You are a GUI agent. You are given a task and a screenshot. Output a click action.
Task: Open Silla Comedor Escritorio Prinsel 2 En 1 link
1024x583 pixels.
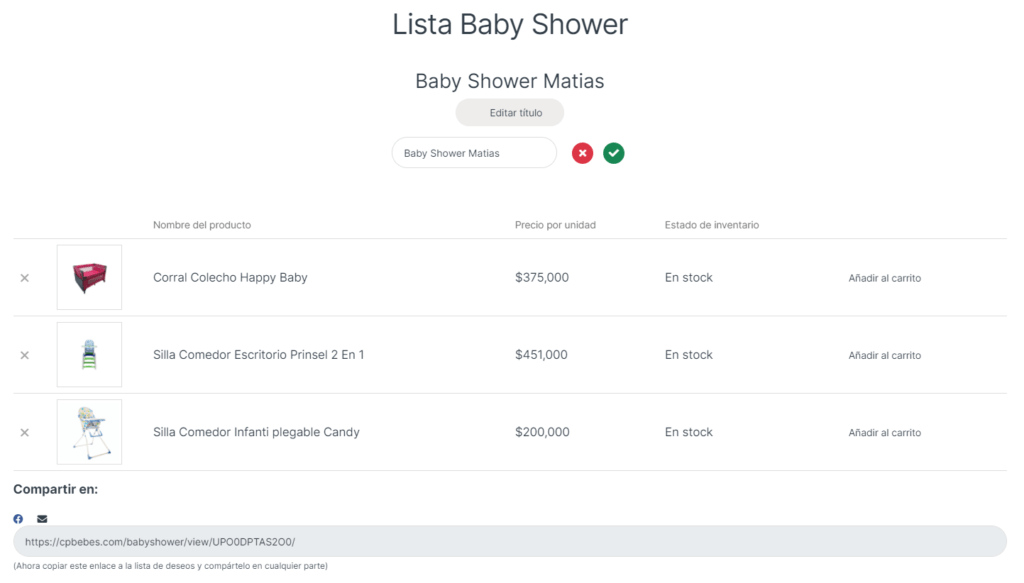click(258, 355)
